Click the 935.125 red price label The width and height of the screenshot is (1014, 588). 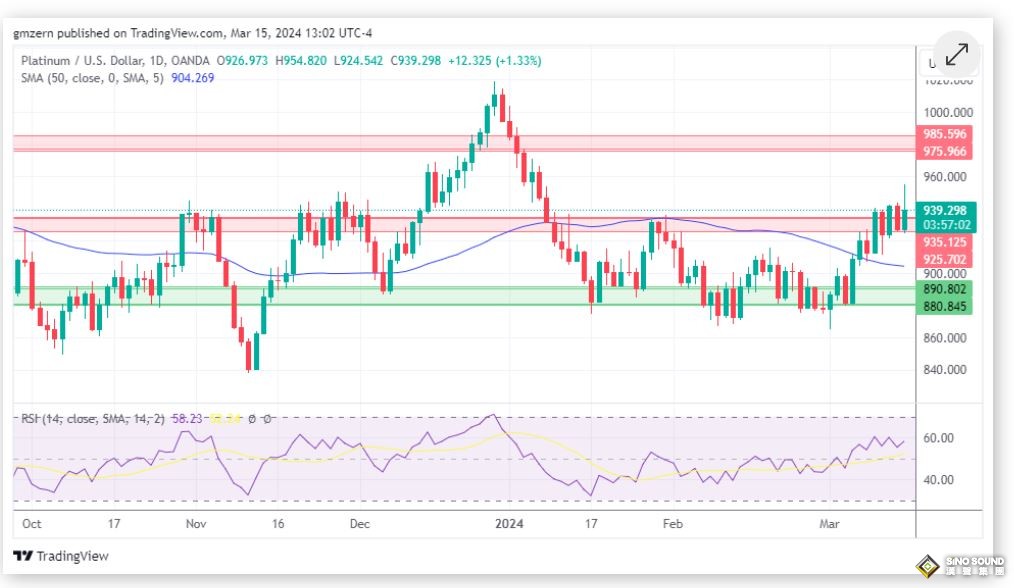click(x=944, y=242)
